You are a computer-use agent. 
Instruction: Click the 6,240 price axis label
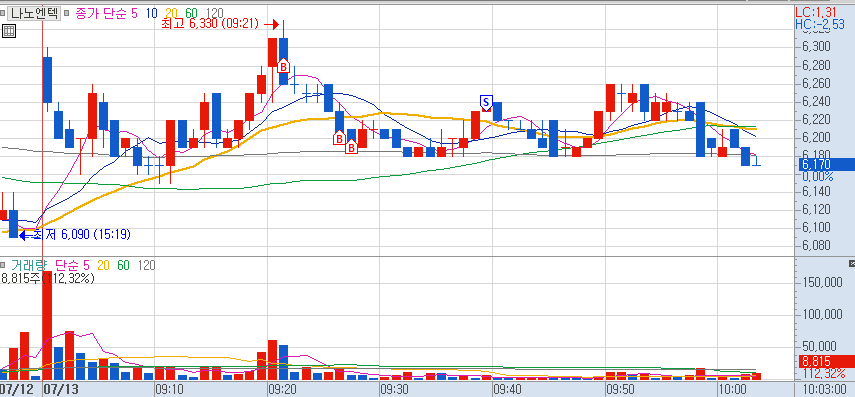coord(816,101)
